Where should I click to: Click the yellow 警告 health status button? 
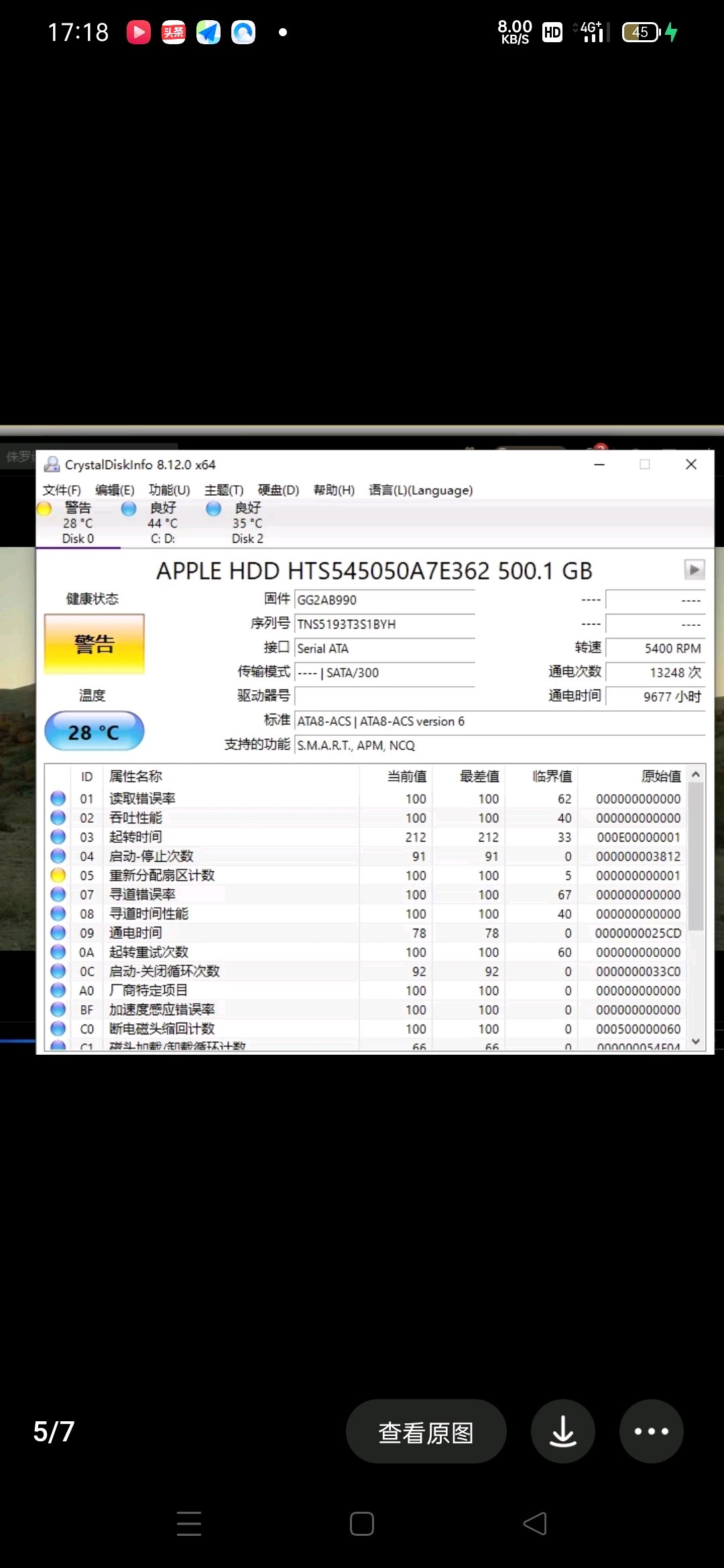point(95,644)
